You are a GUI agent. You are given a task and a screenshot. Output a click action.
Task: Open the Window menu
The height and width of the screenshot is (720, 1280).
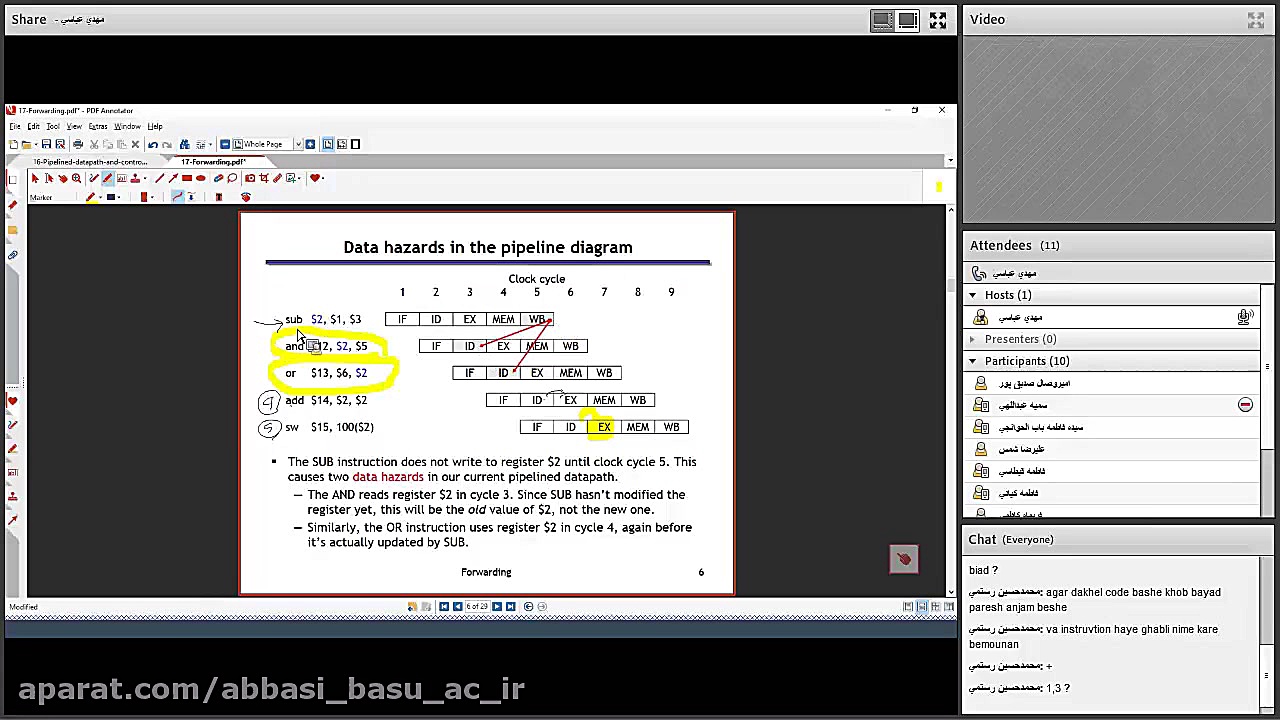pyautogui.click(x=127, y=127)
